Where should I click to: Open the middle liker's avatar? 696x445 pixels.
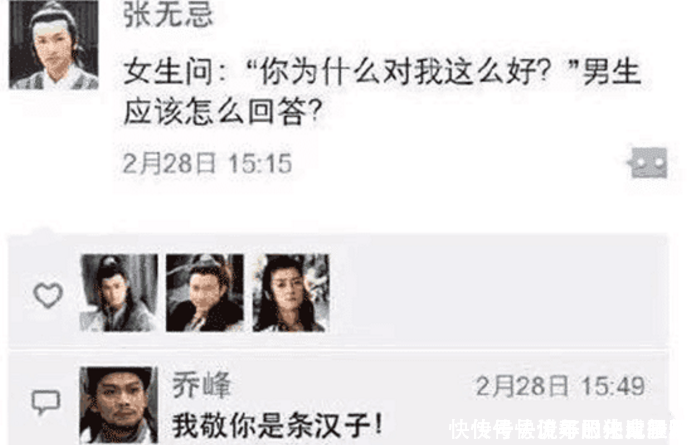pos(205,293)
